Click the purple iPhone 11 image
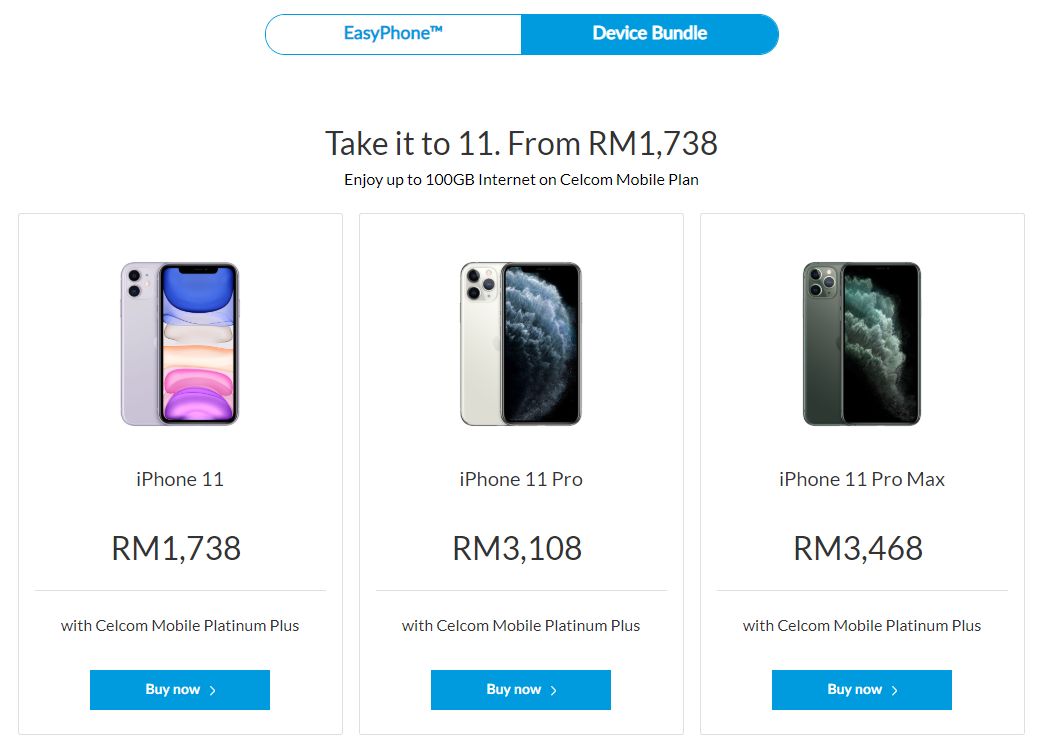 pyautogui.click(x=180, y=343)
